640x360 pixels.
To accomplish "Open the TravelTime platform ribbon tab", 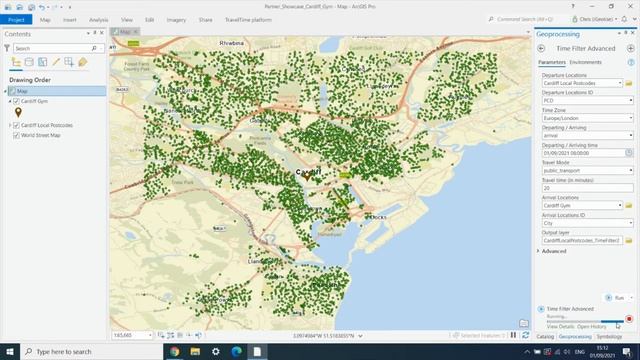I will [248, 20].
